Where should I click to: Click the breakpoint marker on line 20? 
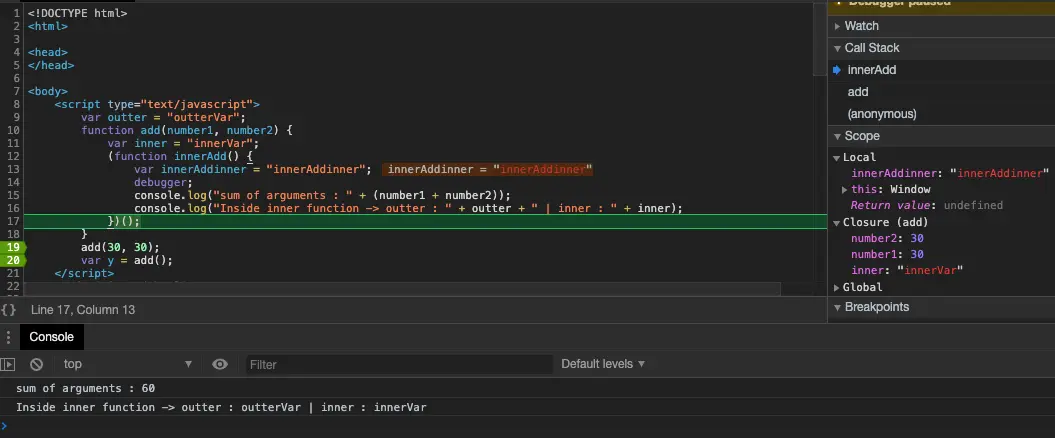[12, 260]
